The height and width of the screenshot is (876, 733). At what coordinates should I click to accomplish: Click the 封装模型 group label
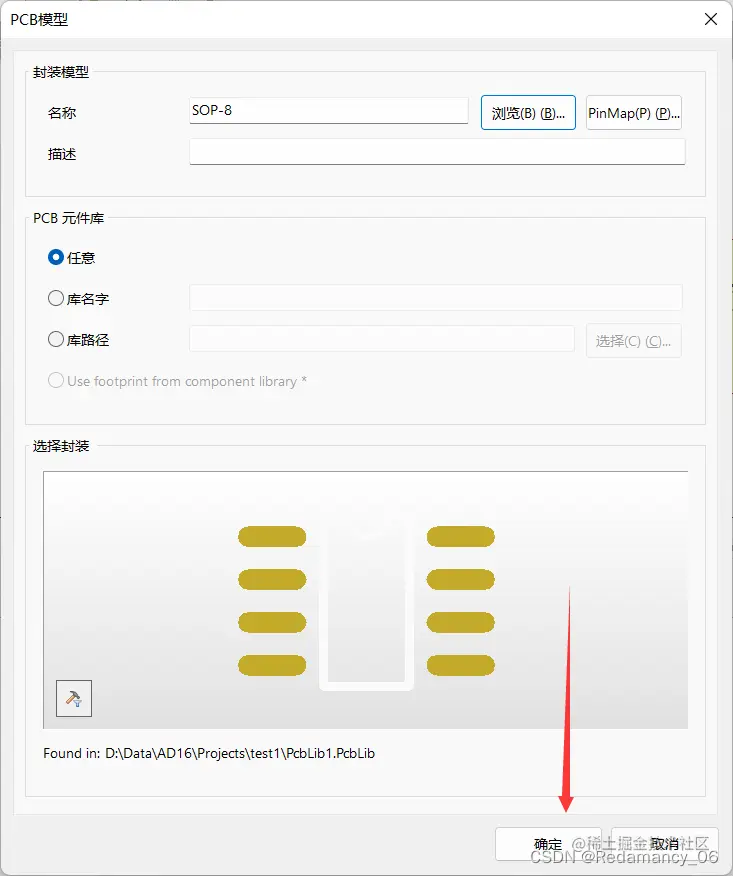(x=61, y=72)
